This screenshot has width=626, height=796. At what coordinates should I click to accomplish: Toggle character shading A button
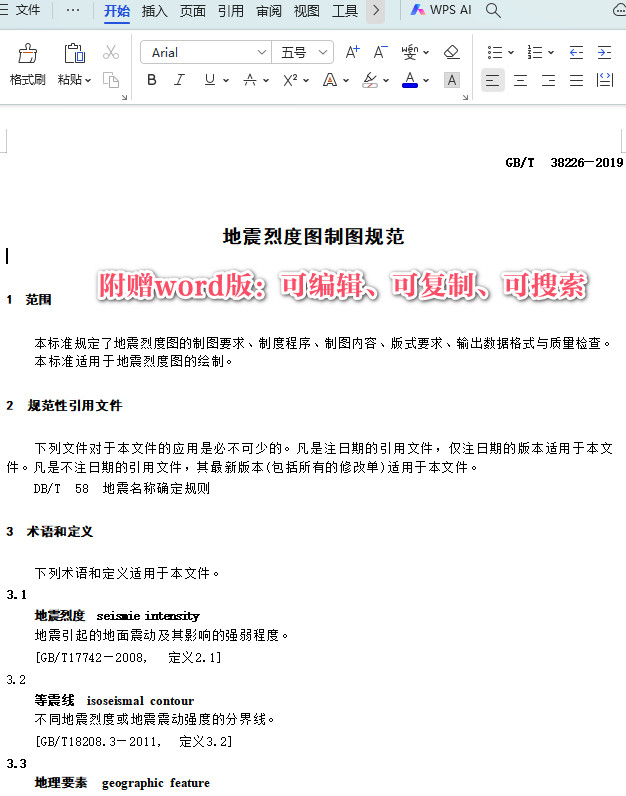451,80
